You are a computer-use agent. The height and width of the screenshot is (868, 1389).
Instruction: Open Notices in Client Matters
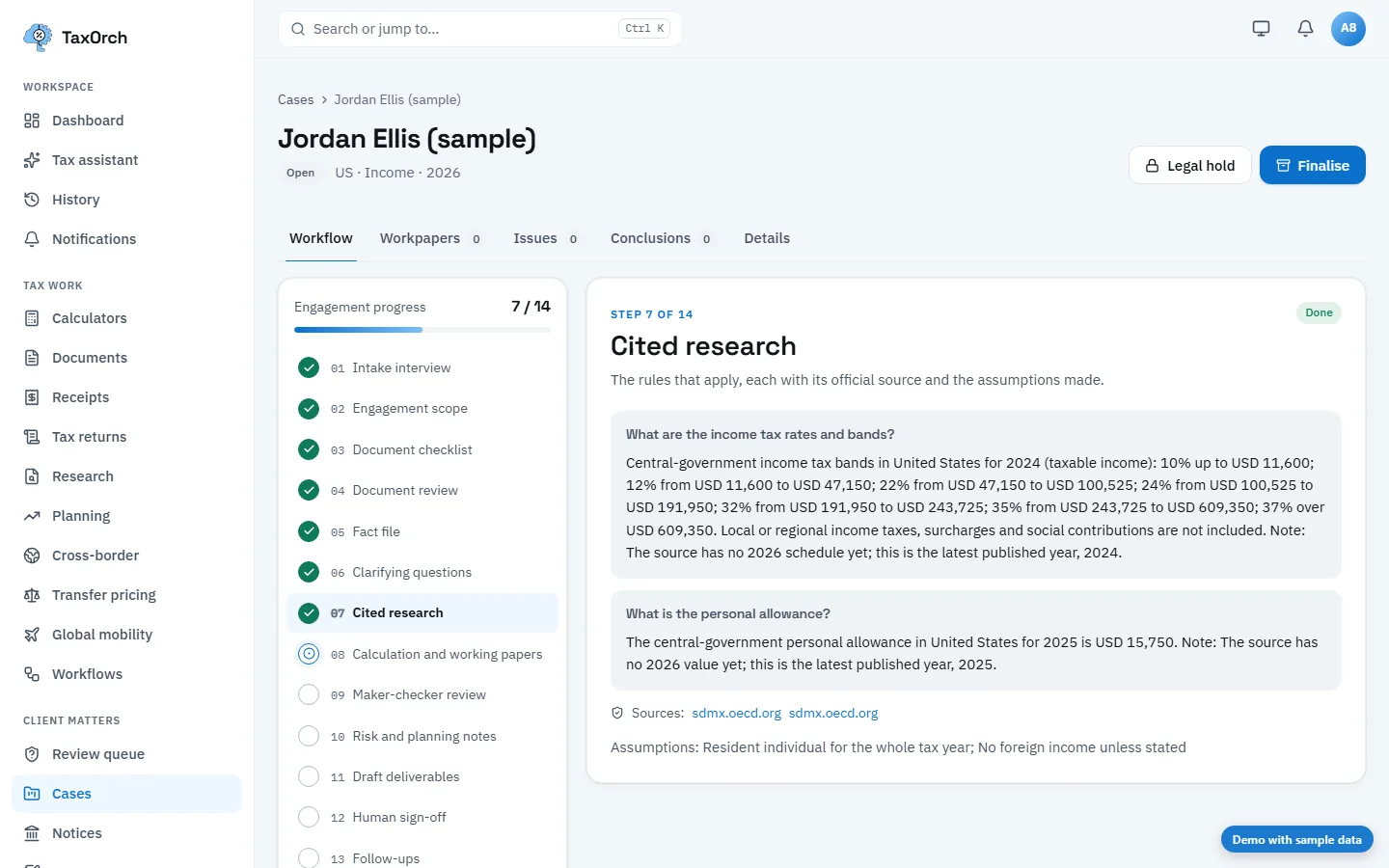click(x=126, y=833)
